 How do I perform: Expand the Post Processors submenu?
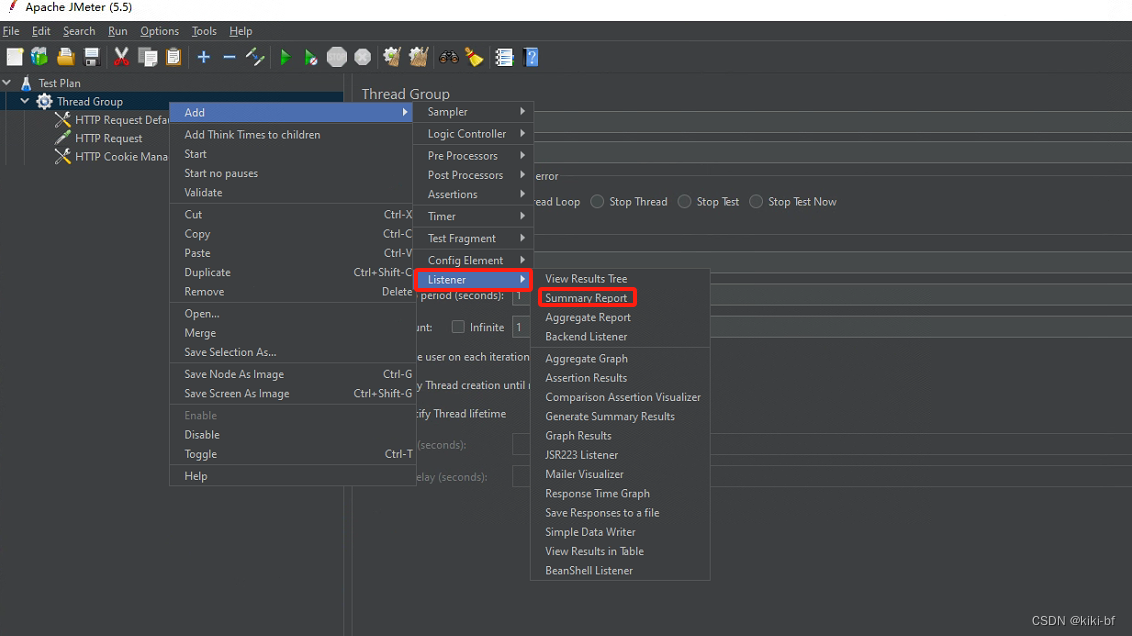tap(473, 175)
